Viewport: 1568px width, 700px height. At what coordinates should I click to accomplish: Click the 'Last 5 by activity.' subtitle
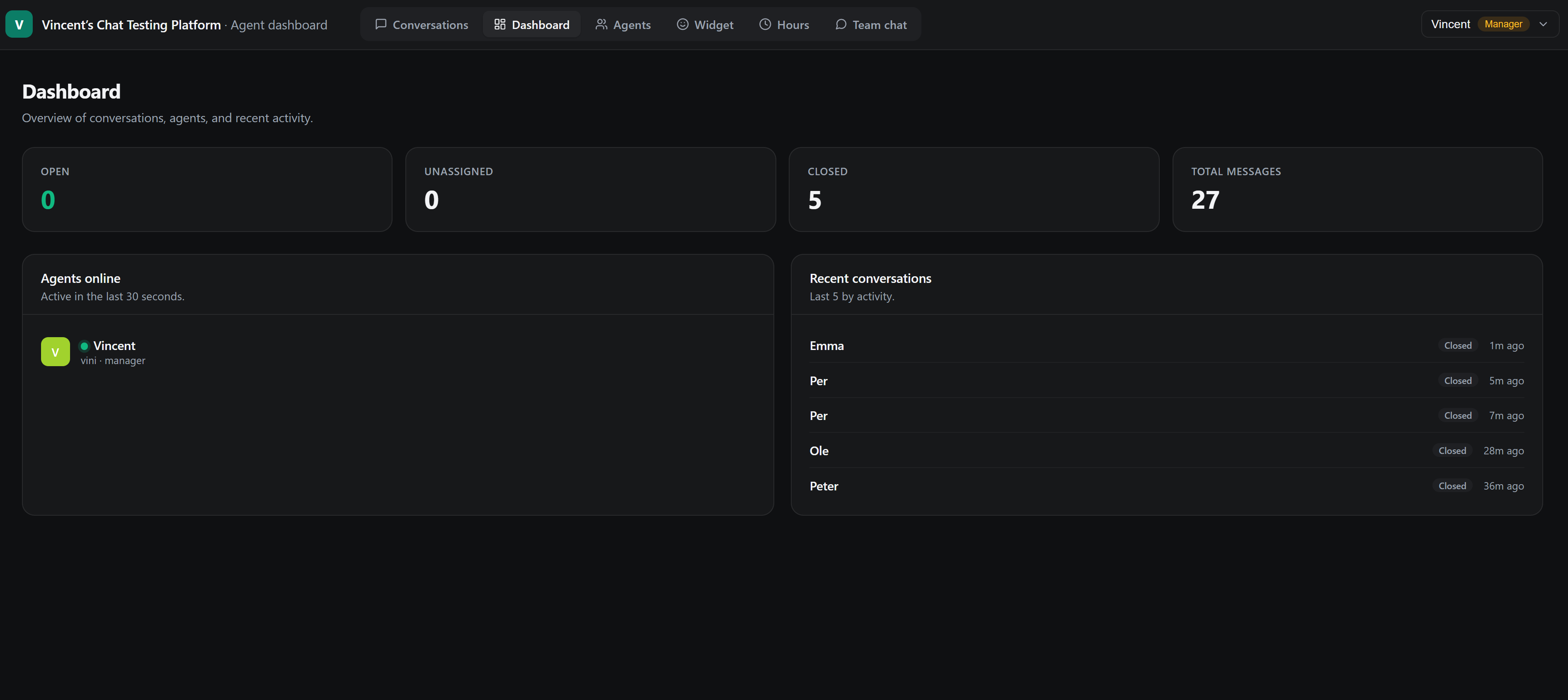tap(852, 297)
